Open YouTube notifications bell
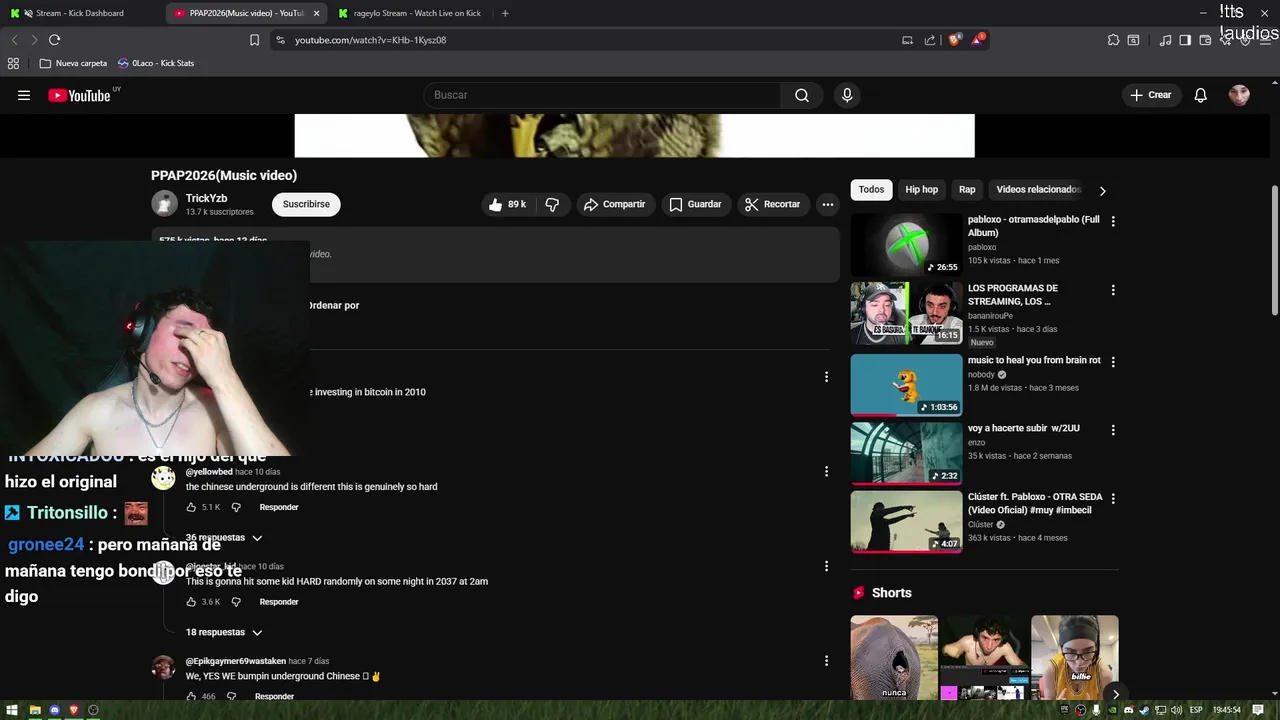The image size is (1280, 720). [x=1201, y=95]
